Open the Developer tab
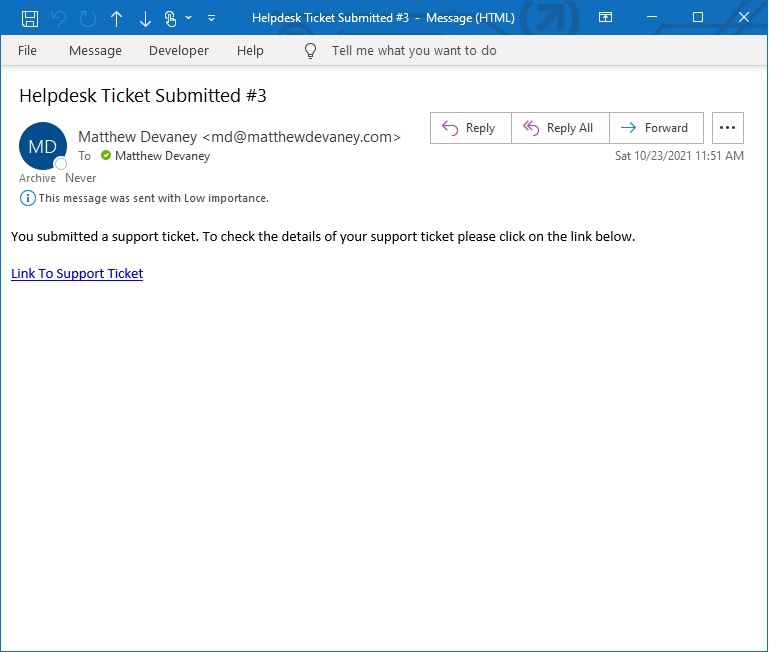Screen dimensions: 769x652 click(x=179, y=51)
